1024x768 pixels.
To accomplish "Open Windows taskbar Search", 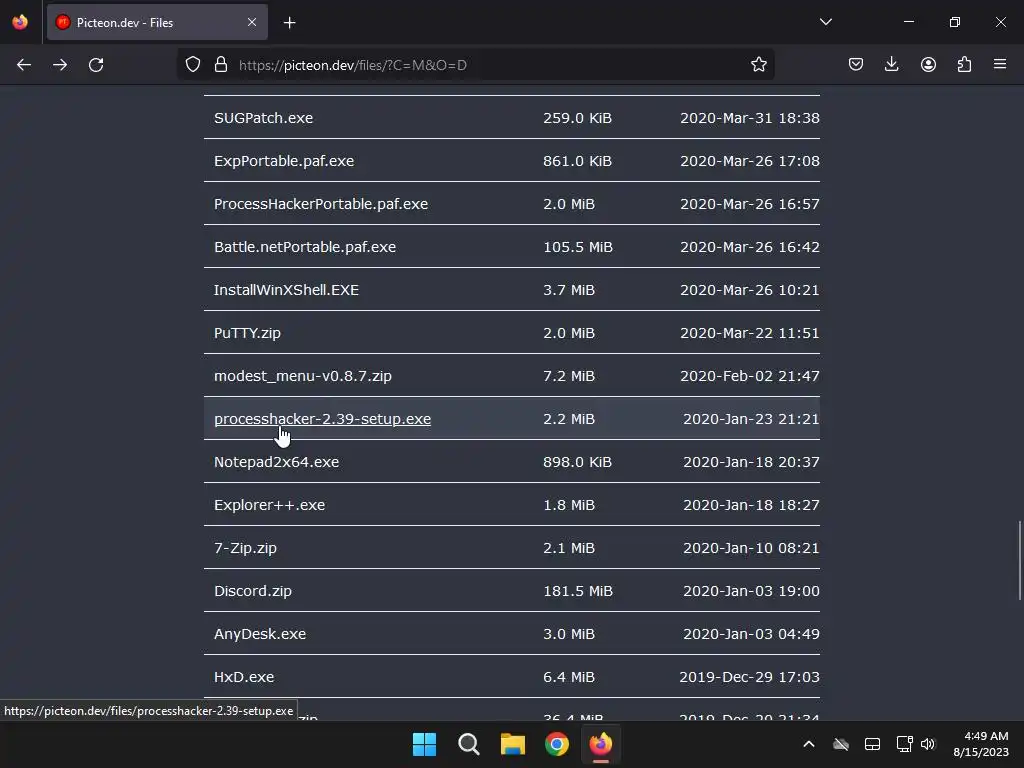I will [x=469, y=744].
